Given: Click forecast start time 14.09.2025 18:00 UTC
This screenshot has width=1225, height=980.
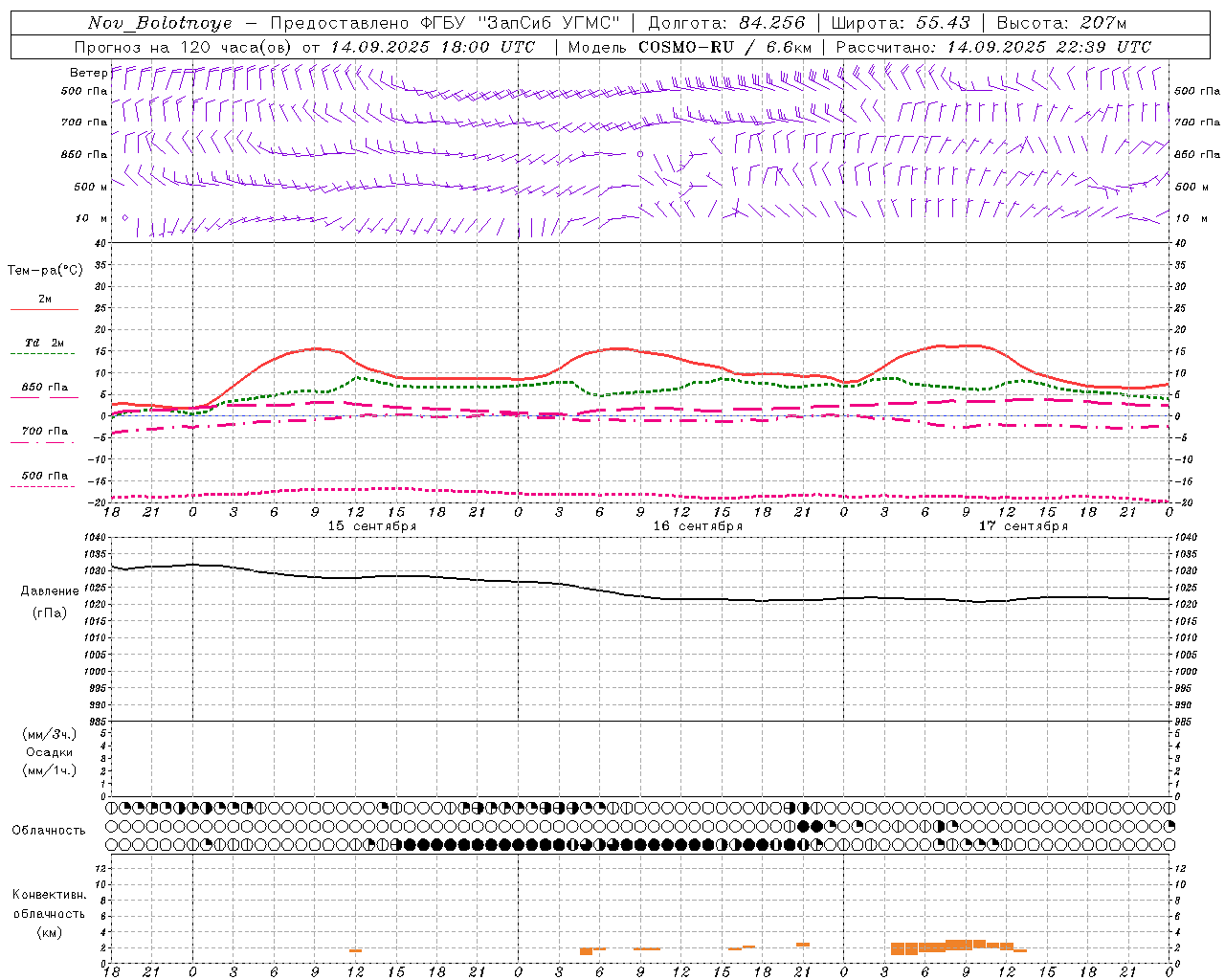Looking at the screenshot, I should 433,47.
